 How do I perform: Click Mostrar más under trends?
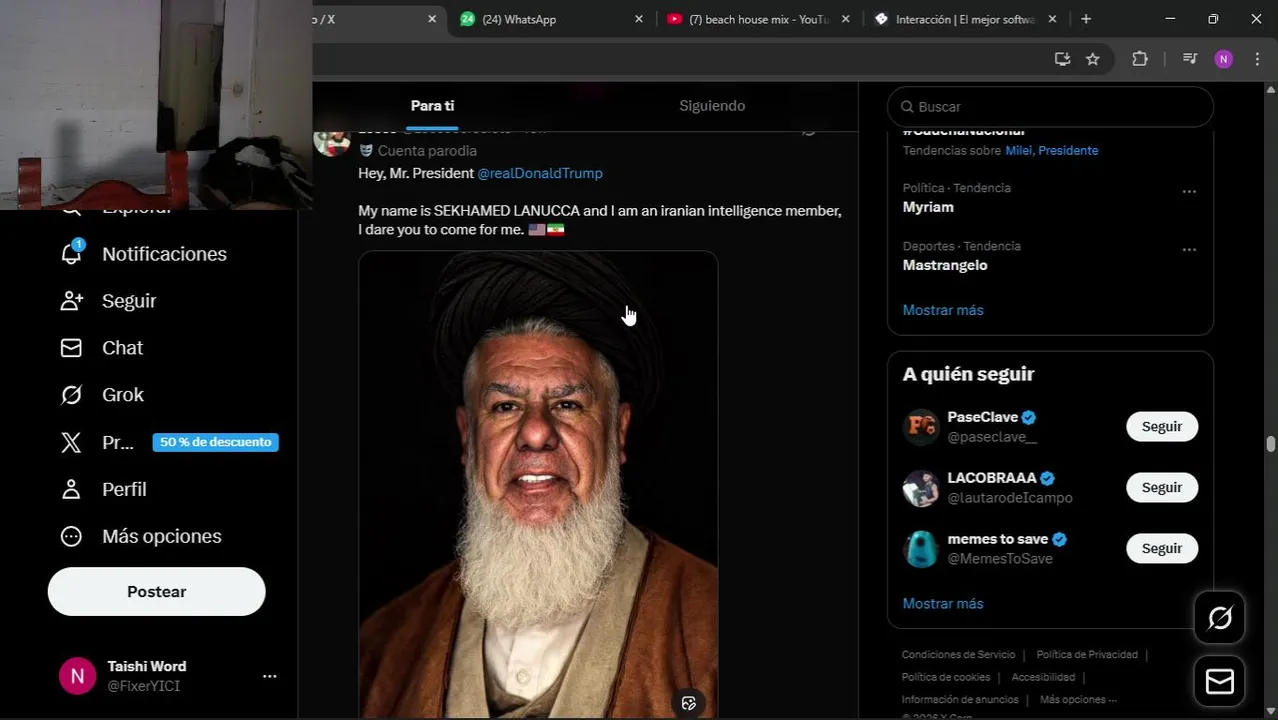pyautogui.click(x=943, y=310)
